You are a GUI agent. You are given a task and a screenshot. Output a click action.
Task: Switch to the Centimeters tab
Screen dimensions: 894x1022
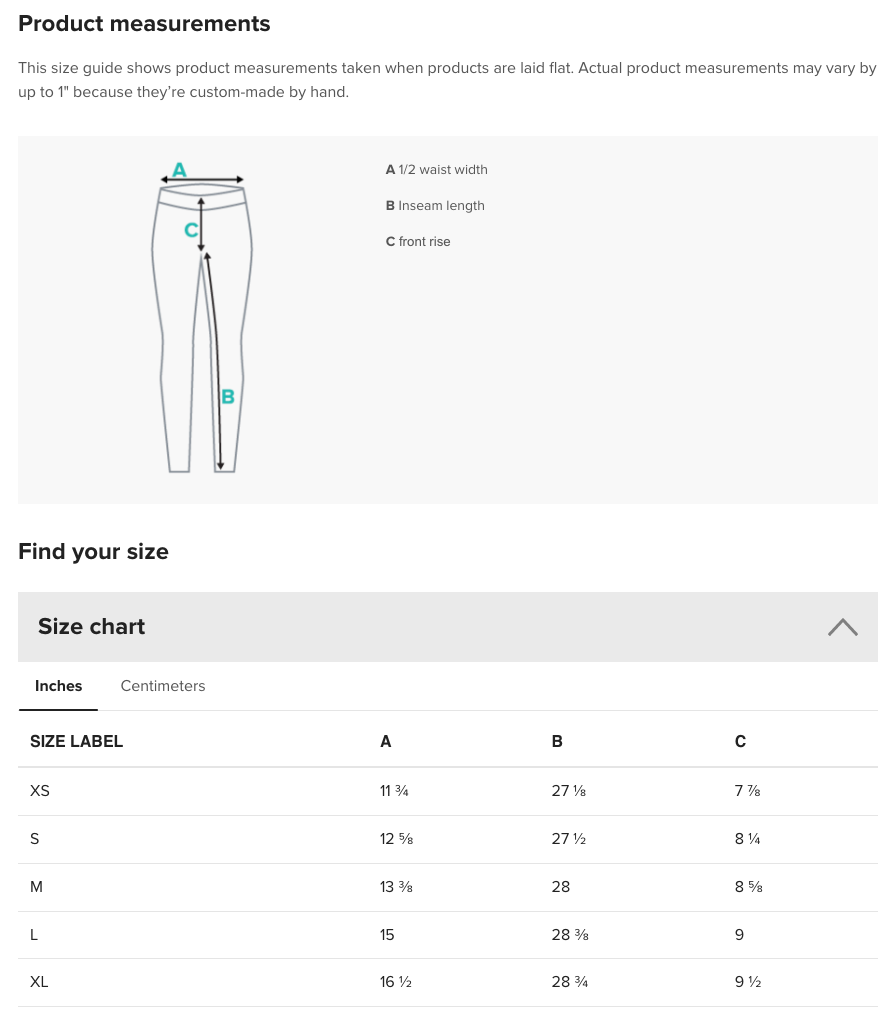(x=162, y=686)
